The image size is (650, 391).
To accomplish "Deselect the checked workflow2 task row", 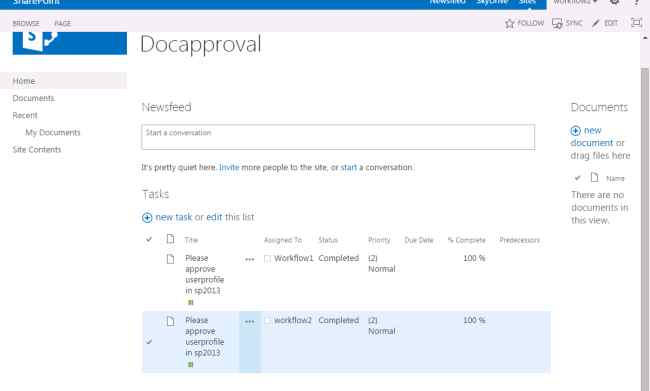I will 149,342.
